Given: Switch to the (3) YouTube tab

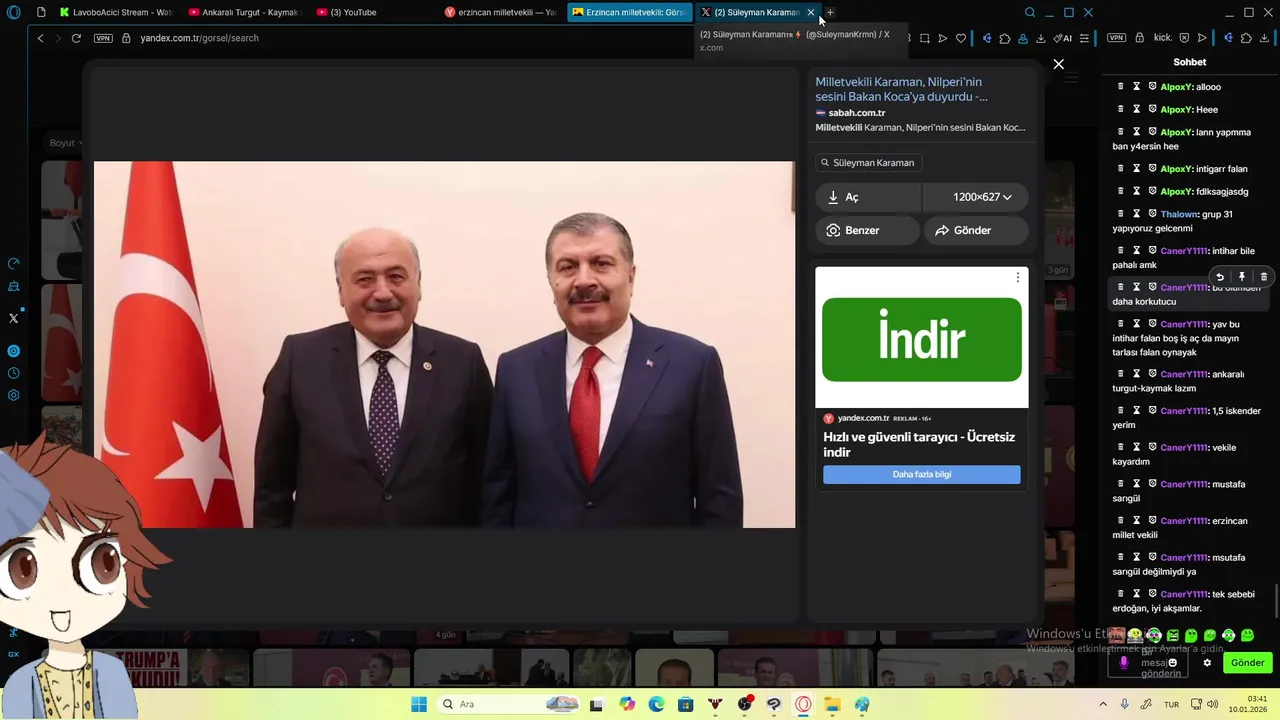Looking at the screenshot, I should pos(372,12).
